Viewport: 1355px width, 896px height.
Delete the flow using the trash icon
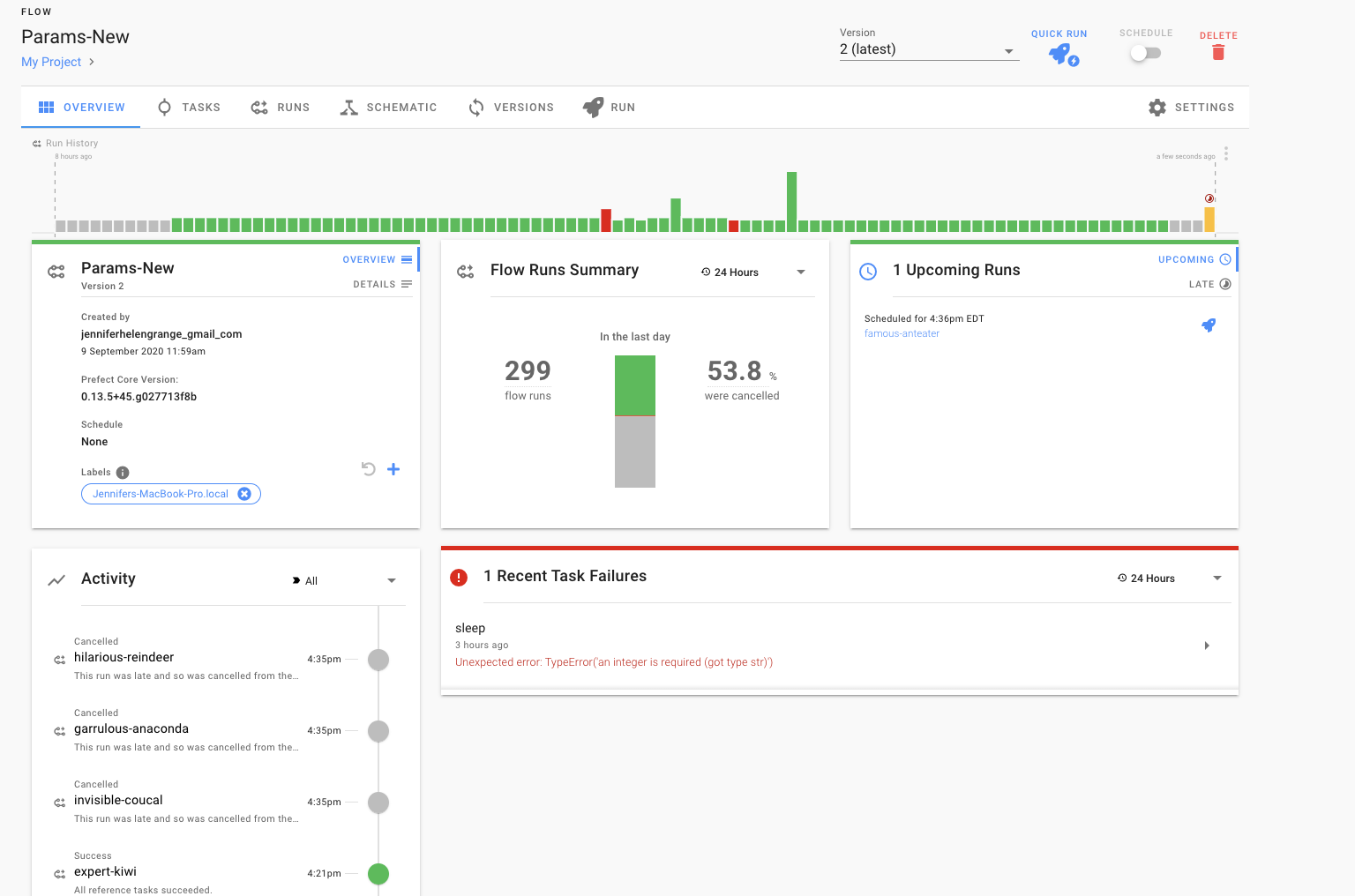pyautogui.click(x=1218, y=53)
